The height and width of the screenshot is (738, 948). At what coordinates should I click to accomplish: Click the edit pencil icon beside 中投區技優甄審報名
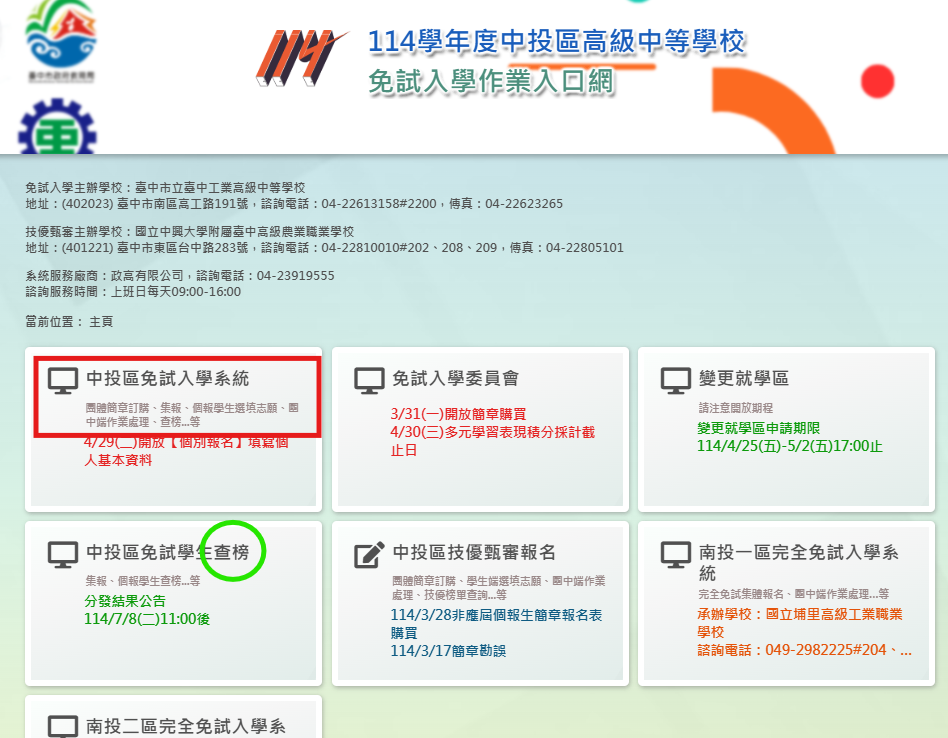coord(369,555)
